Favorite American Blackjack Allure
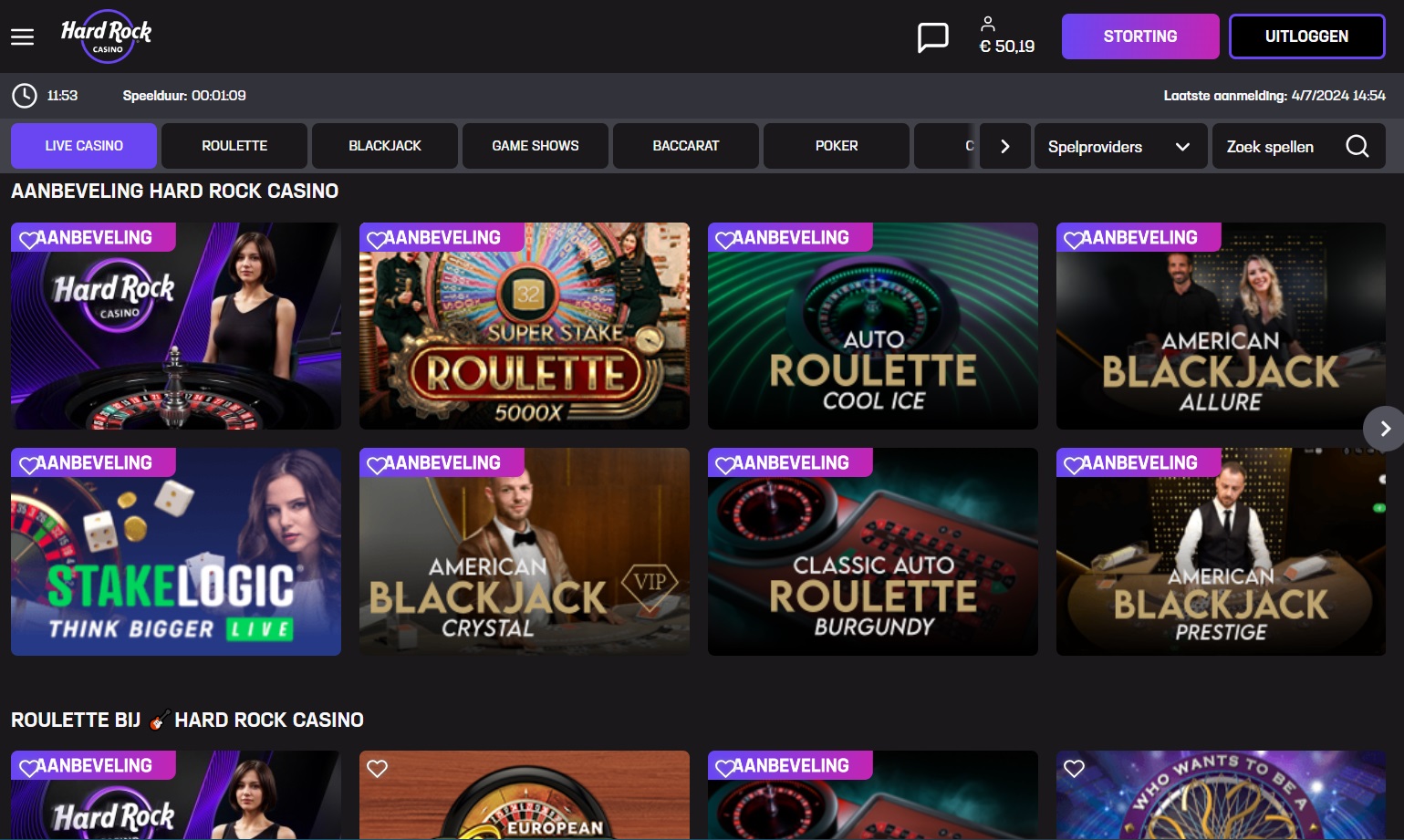Viewport: 1404px width, 840px height. (x=1074, y=239)
